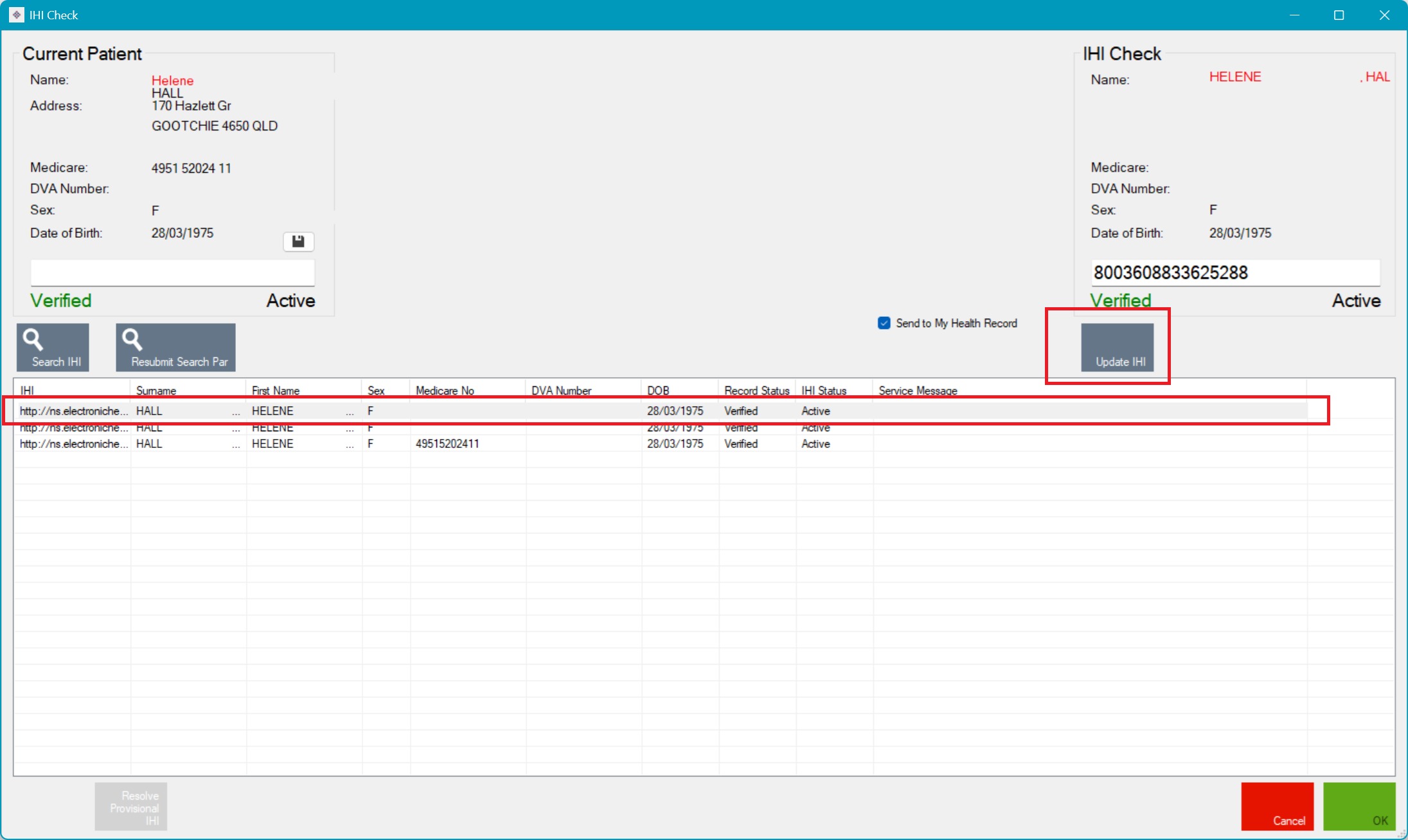Click the red Cancel button
This screenshot has width=1408, height=840.
coord(1277,806)
